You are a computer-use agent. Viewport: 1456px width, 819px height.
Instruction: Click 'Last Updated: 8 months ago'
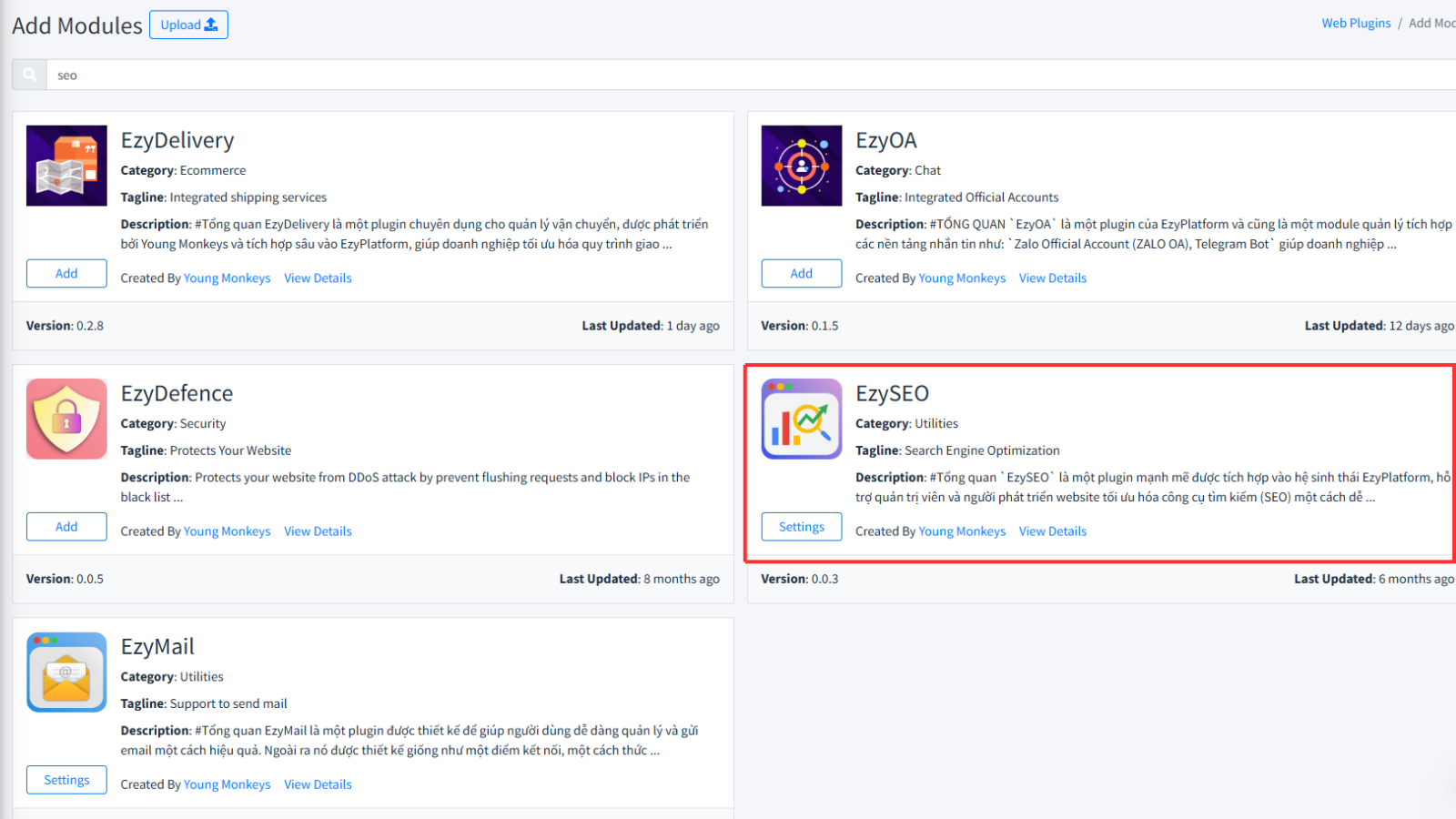click(x=640, y=578)
